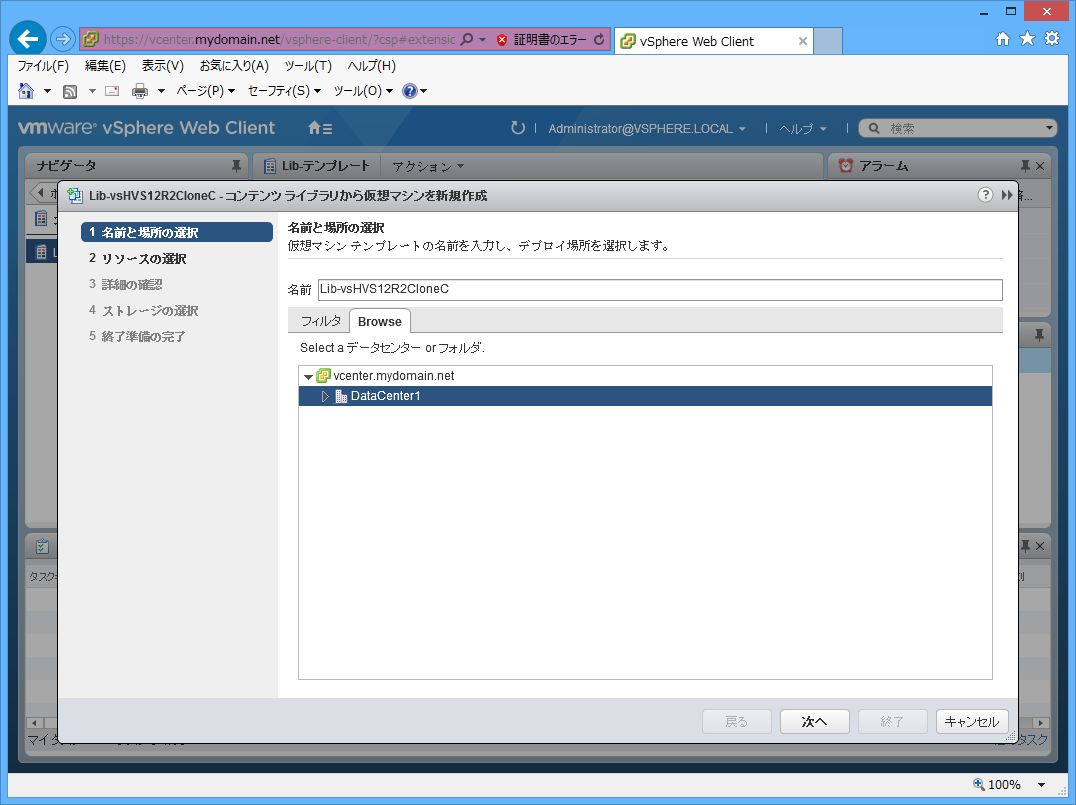Open a new browser tab
This screenshot has width=1076, height=805.
tap(828, 41)
